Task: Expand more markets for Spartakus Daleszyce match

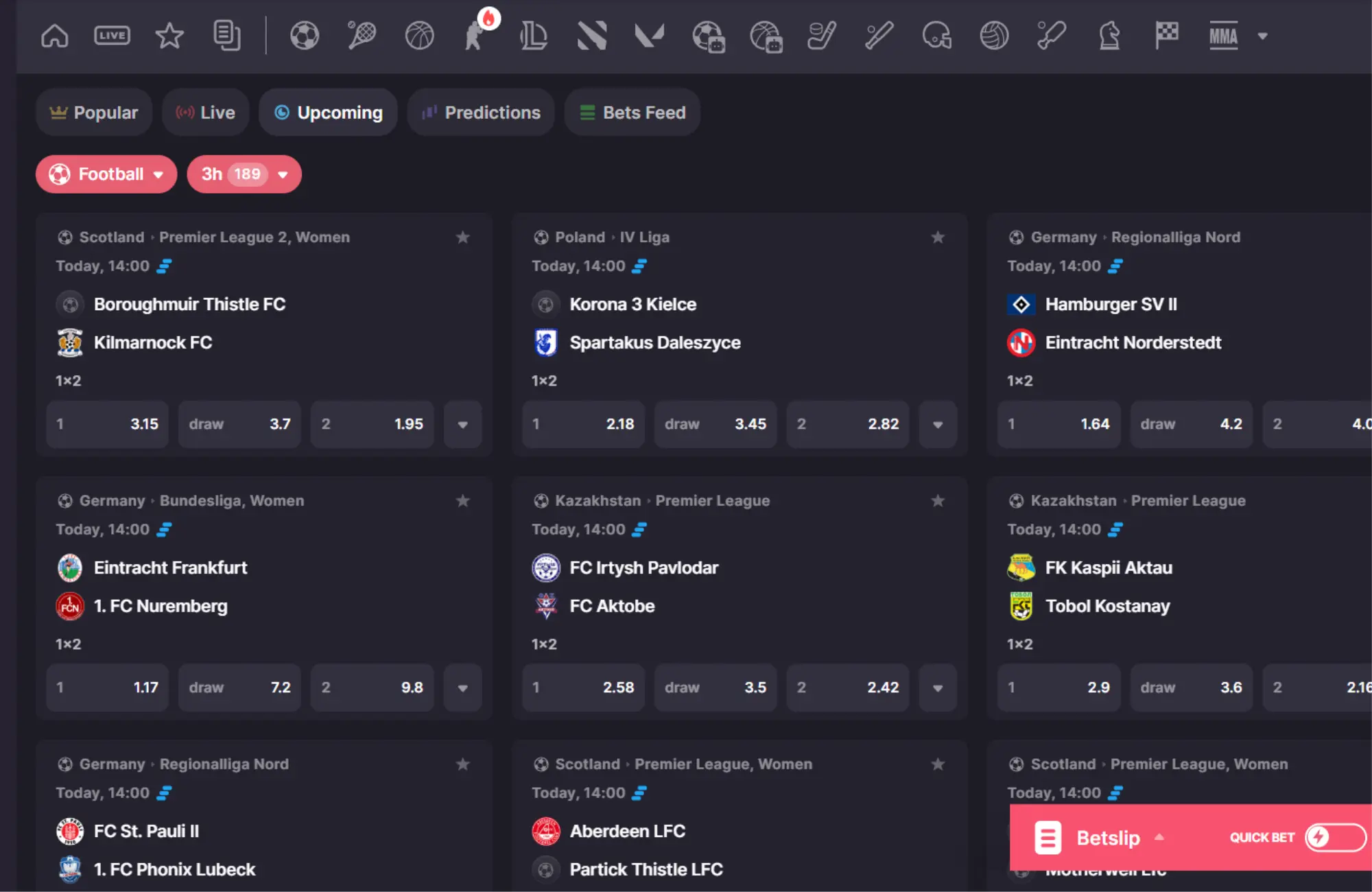Action: tap(938, 424)
